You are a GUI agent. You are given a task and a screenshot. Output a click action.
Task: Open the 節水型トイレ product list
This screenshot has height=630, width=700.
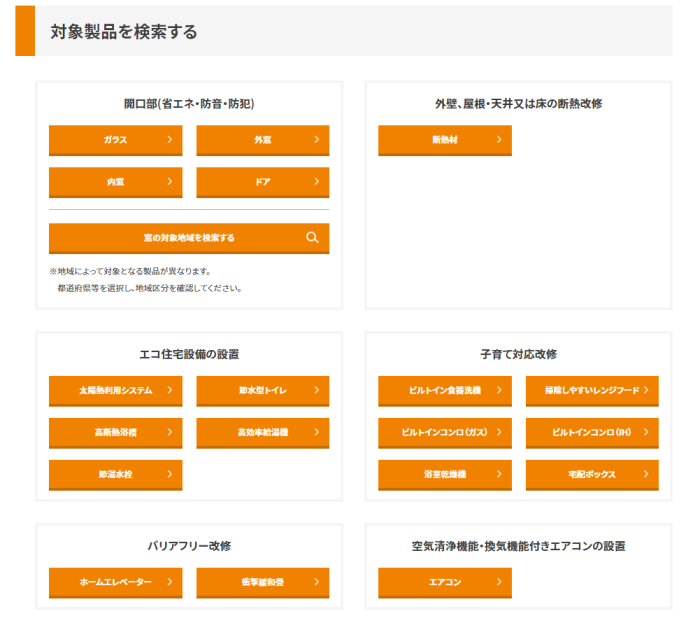click(262, 390)
